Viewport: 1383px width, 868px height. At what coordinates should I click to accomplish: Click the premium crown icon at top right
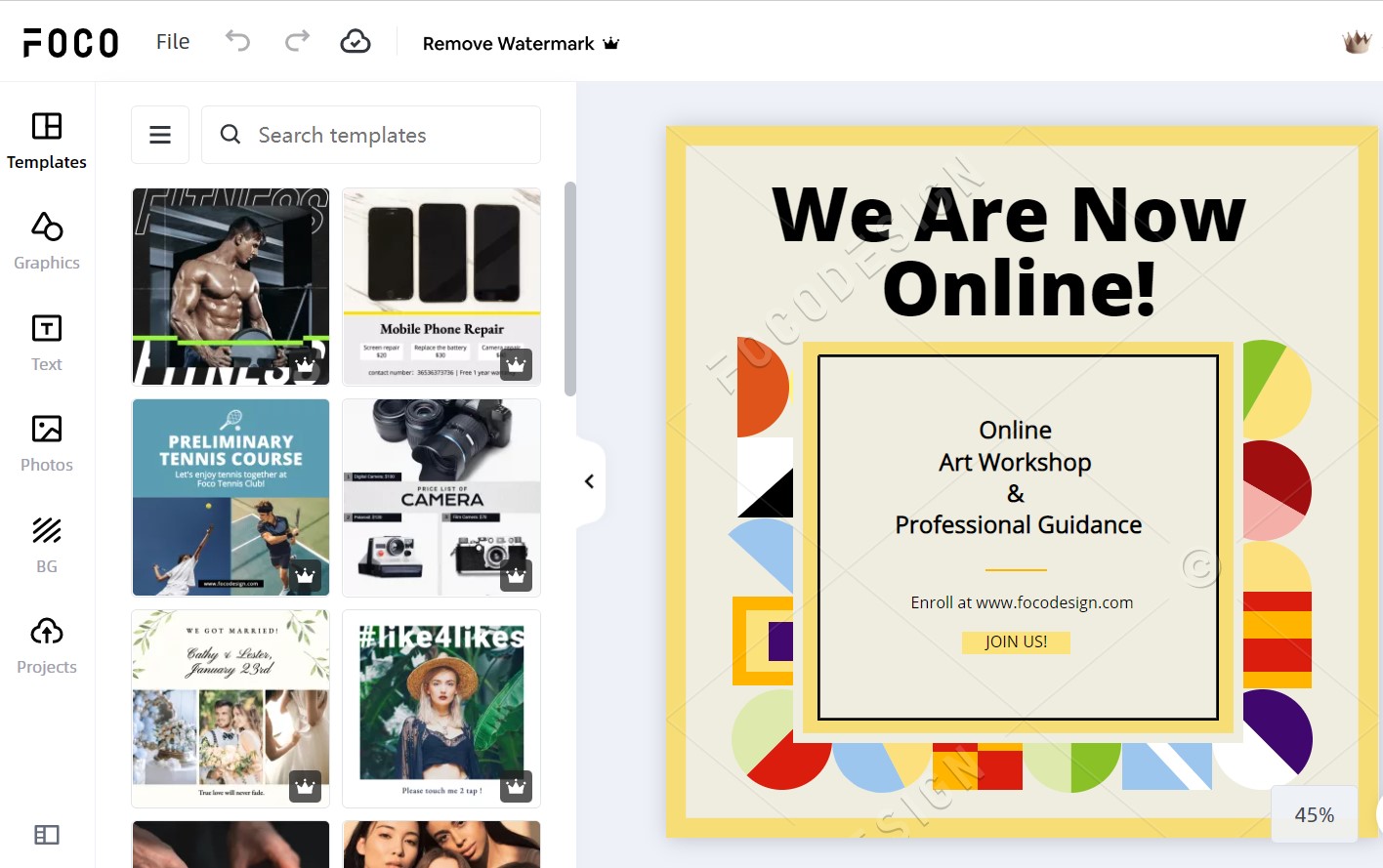(1357, 42)
